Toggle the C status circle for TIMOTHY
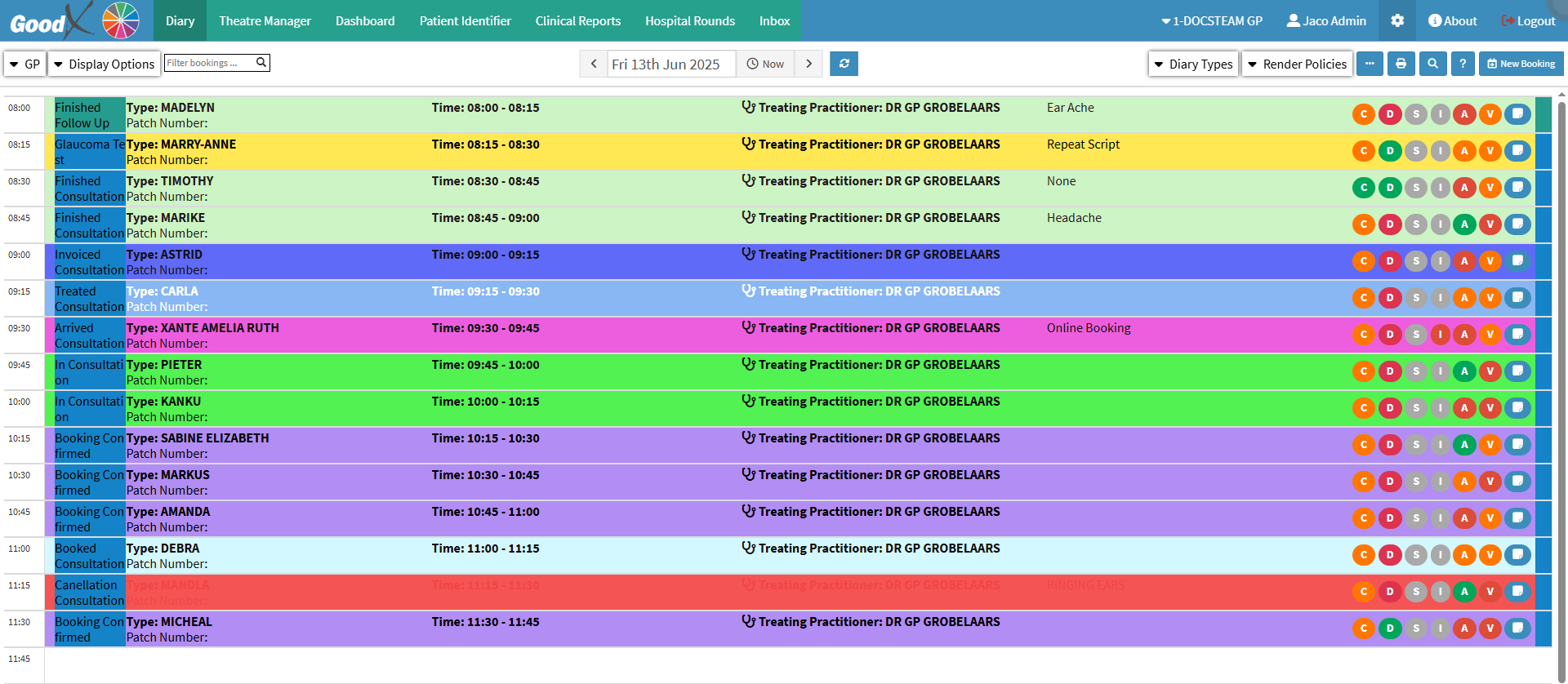 coord(1363,188)
